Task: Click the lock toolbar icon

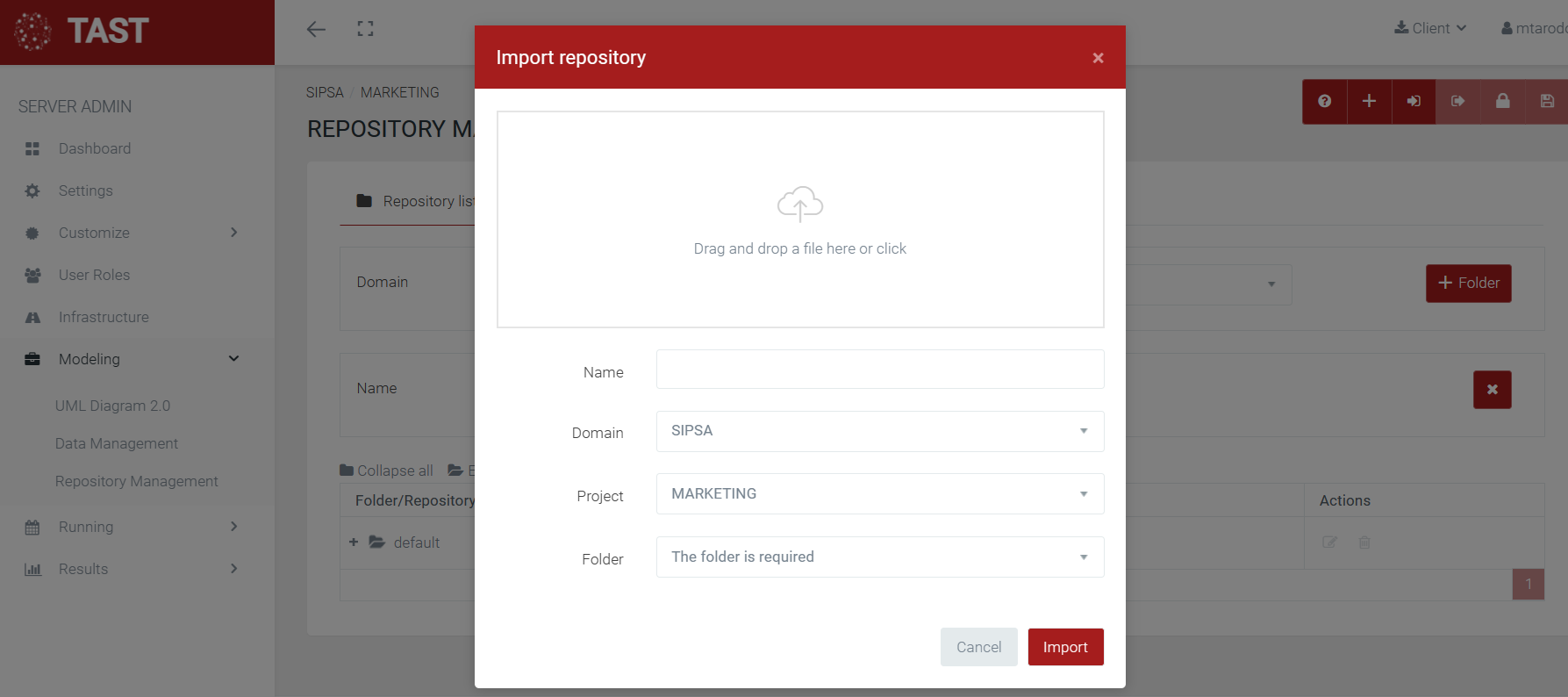Action: (1502, 101)
